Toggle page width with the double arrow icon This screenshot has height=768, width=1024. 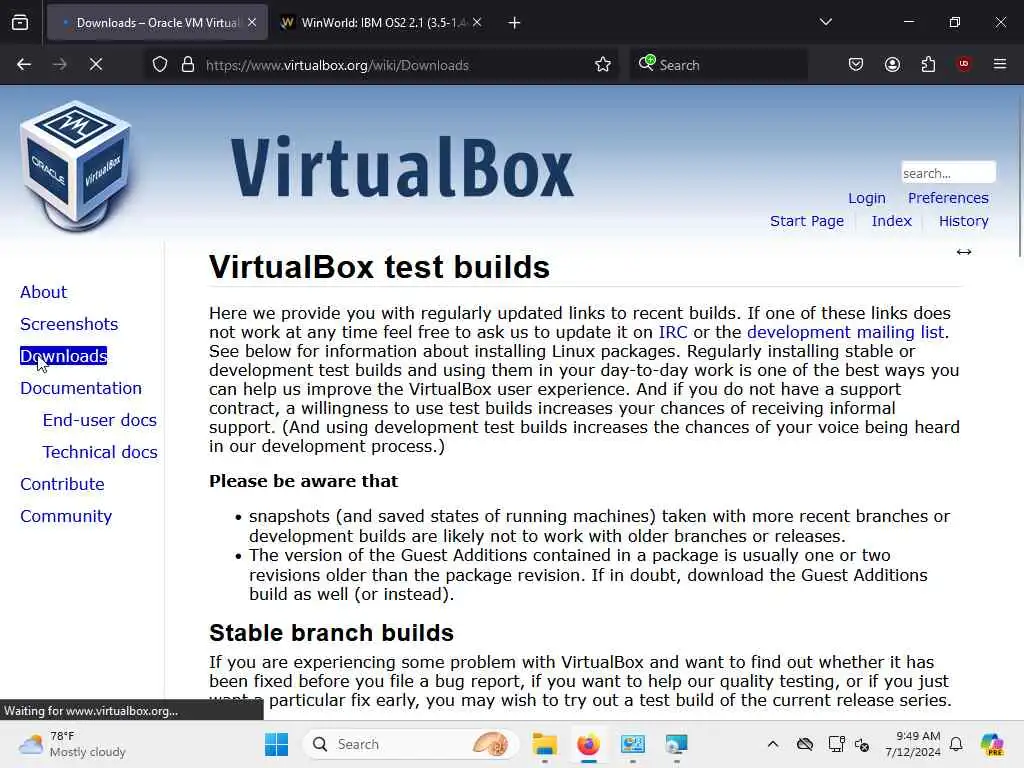(x=964, y=252)
